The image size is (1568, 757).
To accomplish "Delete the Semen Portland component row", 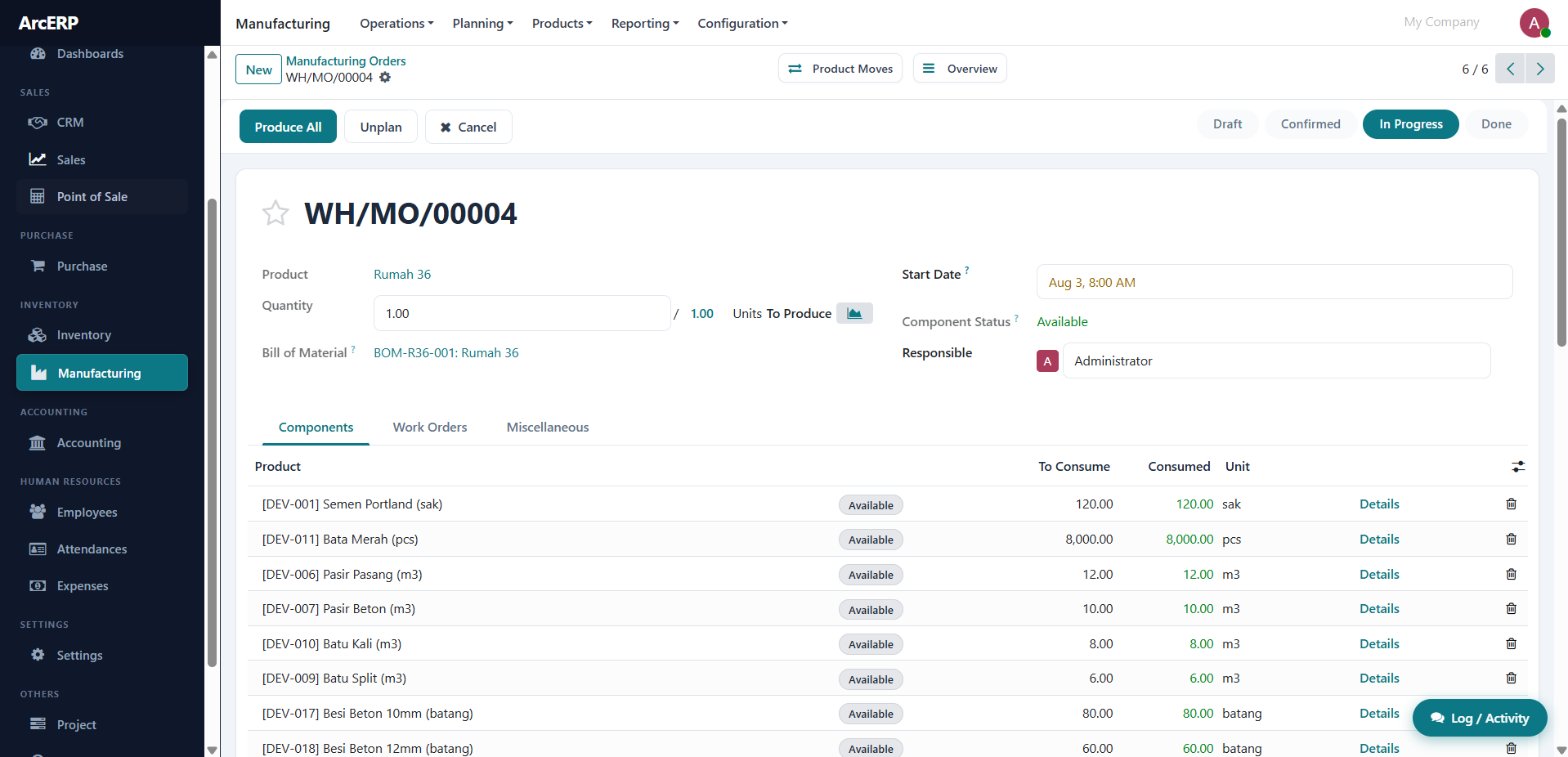I will pos(1512,504).
